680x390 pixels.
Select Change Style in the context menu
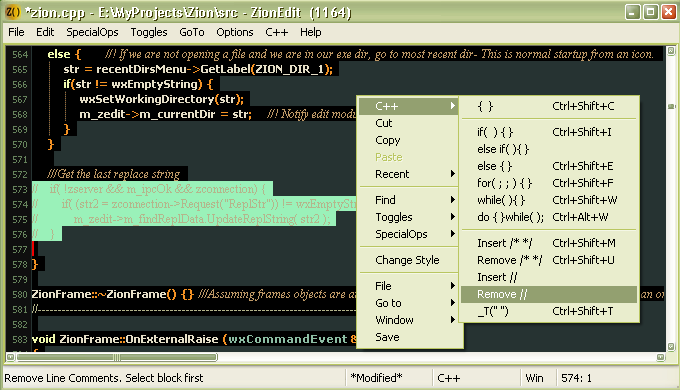coord(409,260)
